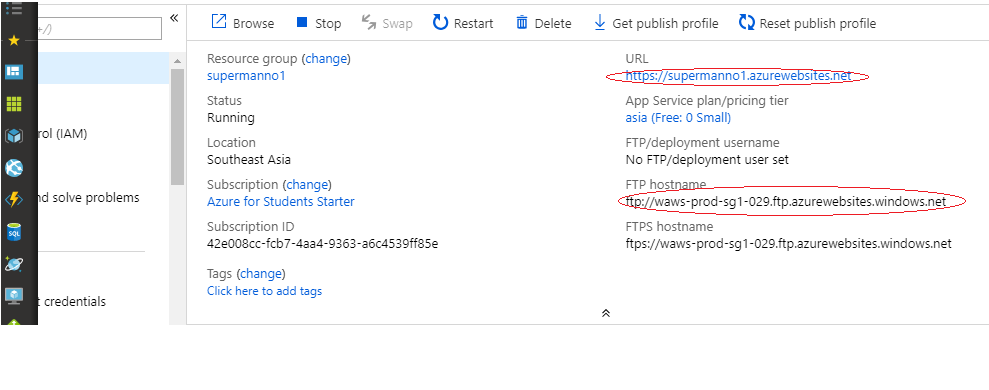
Task: Open the supermanno1.azurewebsites.net URL
Action: [738, 76]
